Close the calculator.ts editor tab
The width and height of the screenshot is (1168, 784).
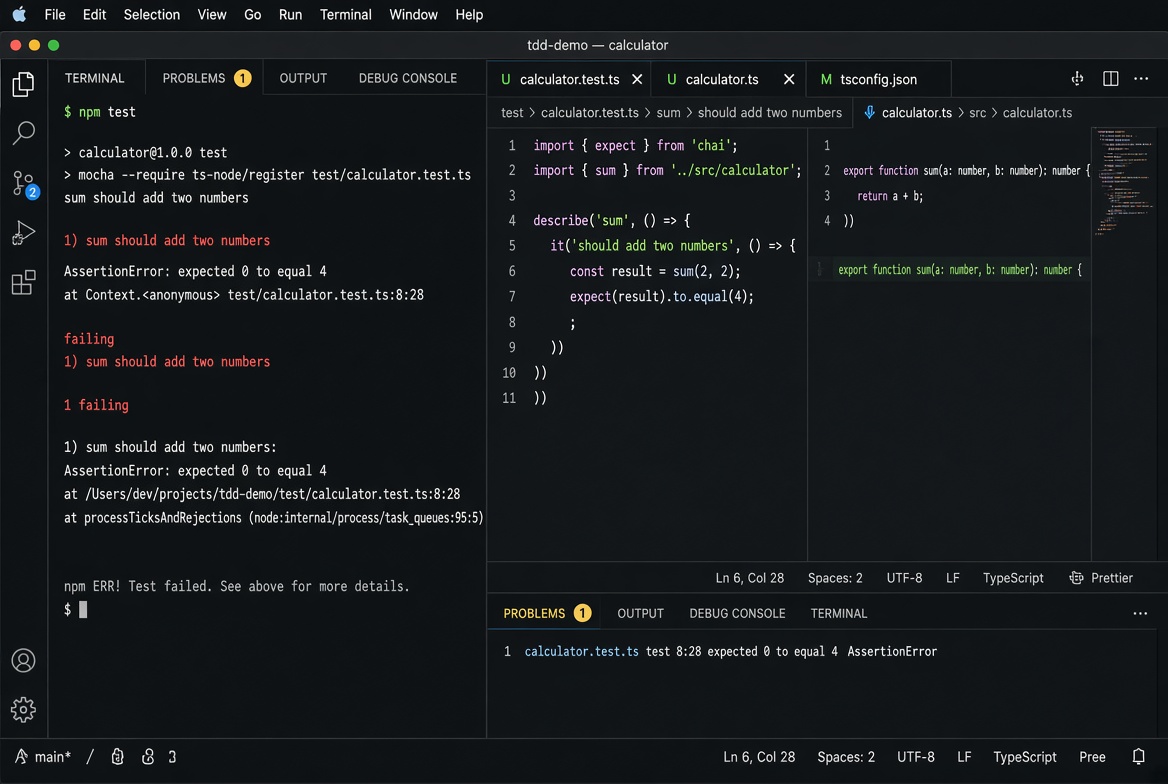pyautogui.click(x=789, y=79)
